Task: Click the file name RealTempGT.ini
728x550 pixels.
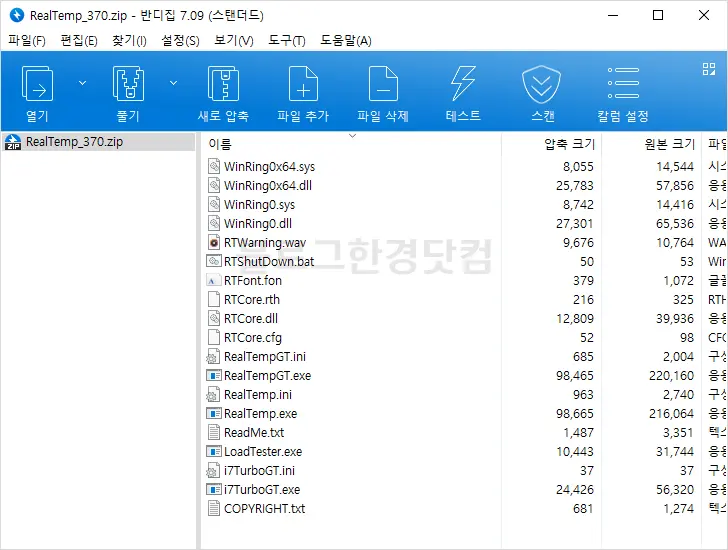Action: point(265,357)
